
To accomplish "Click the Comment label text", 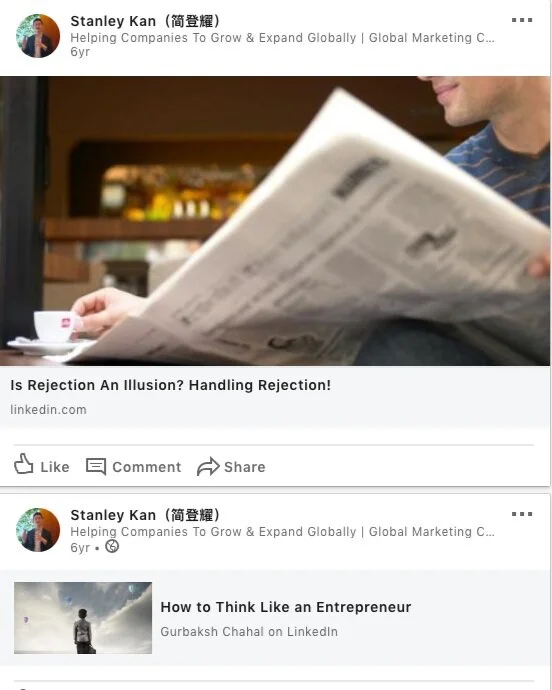I will 147,467.
